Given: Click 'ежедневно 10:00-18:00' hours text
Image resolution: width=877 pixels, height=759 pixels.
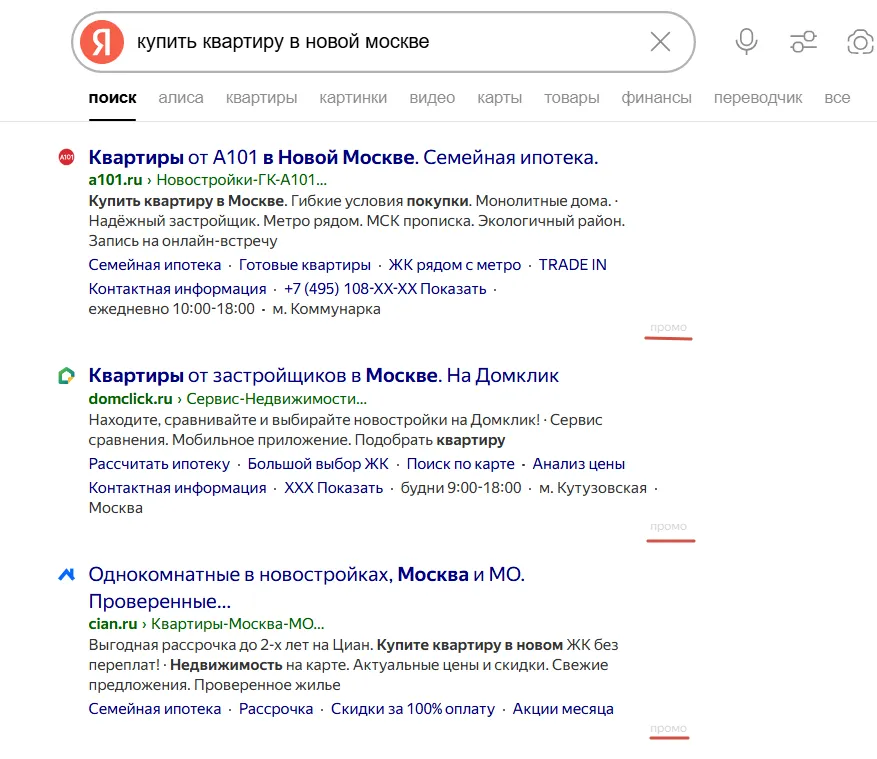Looking at the screenshot, I should (172, 309).
